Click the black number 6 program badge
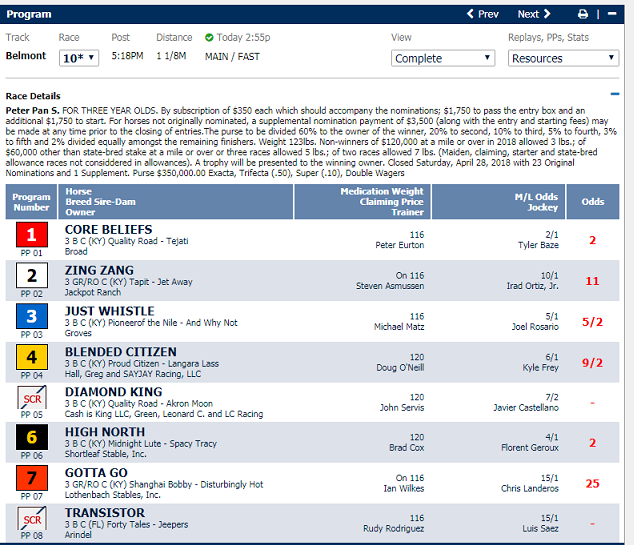 [31, 437]
